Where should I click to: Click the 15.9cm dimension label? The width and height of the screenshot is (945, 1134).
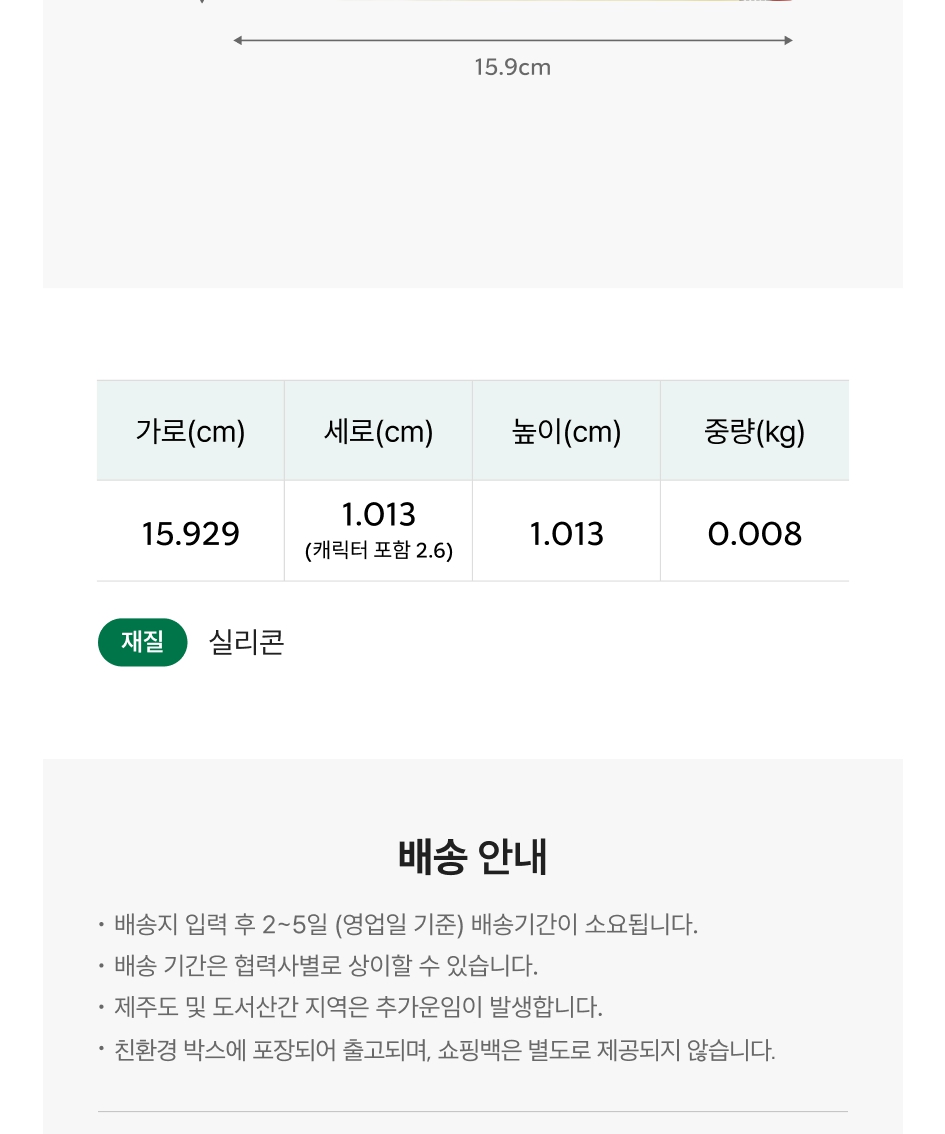pyautogui.click(x=513, y=67)
